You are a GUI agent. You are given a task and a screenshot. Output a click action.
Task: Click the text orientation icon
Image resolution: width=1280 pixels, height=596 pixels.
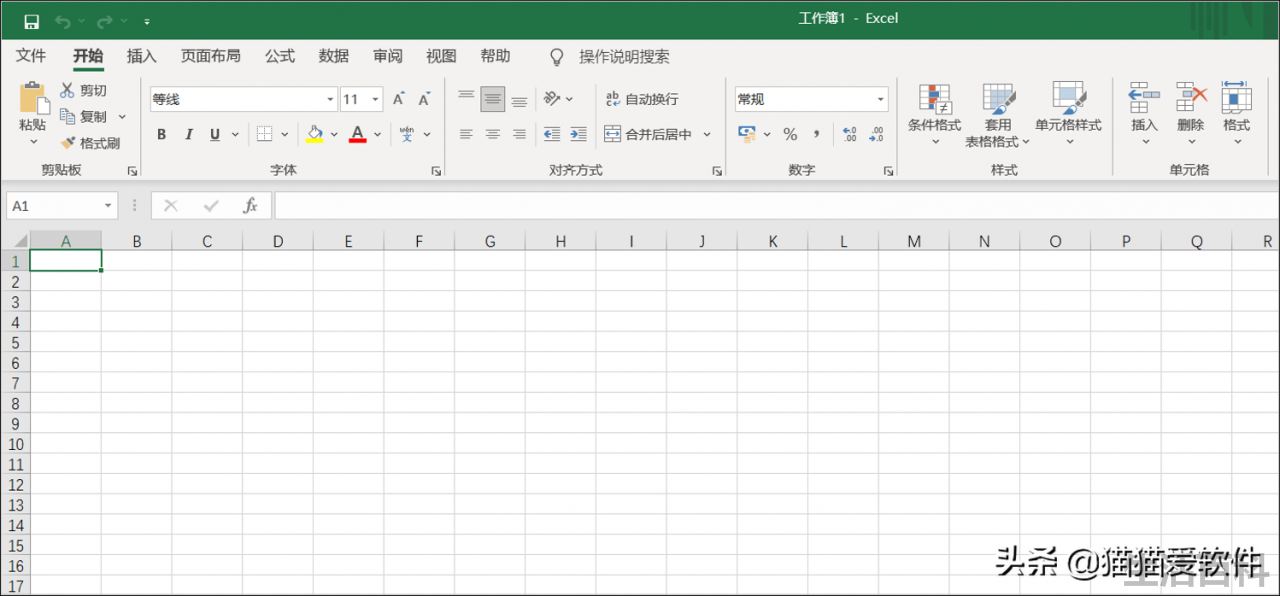point(551,98)
